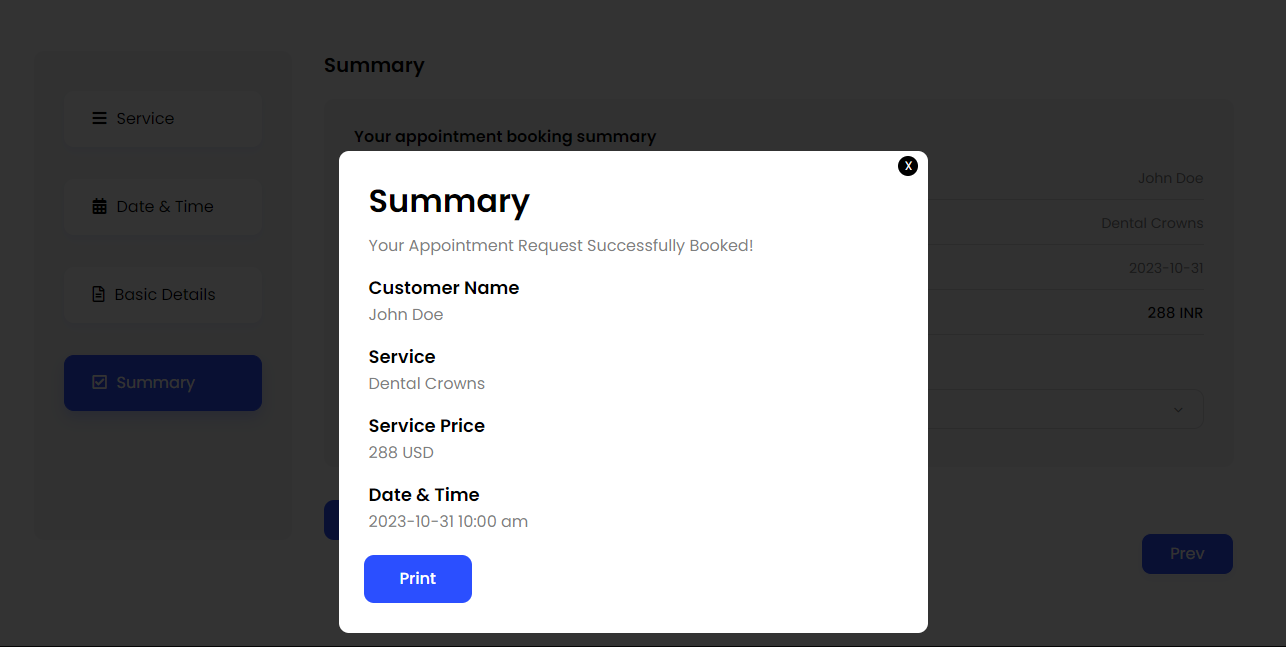The height and width of the screenshot is (647, 1286).
Task: Click the checkmark icon on Summary step
Action: (99, 382)
